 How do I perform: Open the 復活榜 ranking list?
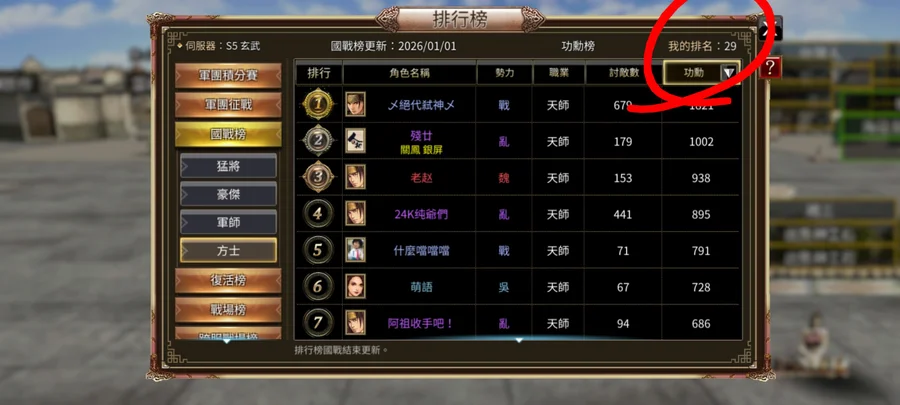point(228,281)
